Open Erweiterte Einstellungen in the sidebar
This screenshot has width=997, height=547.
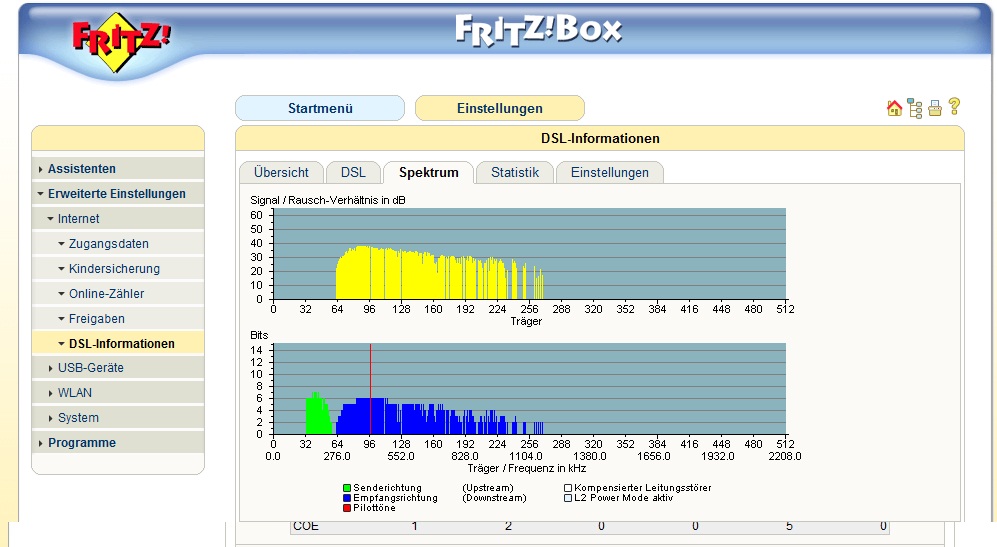[118, 194]
